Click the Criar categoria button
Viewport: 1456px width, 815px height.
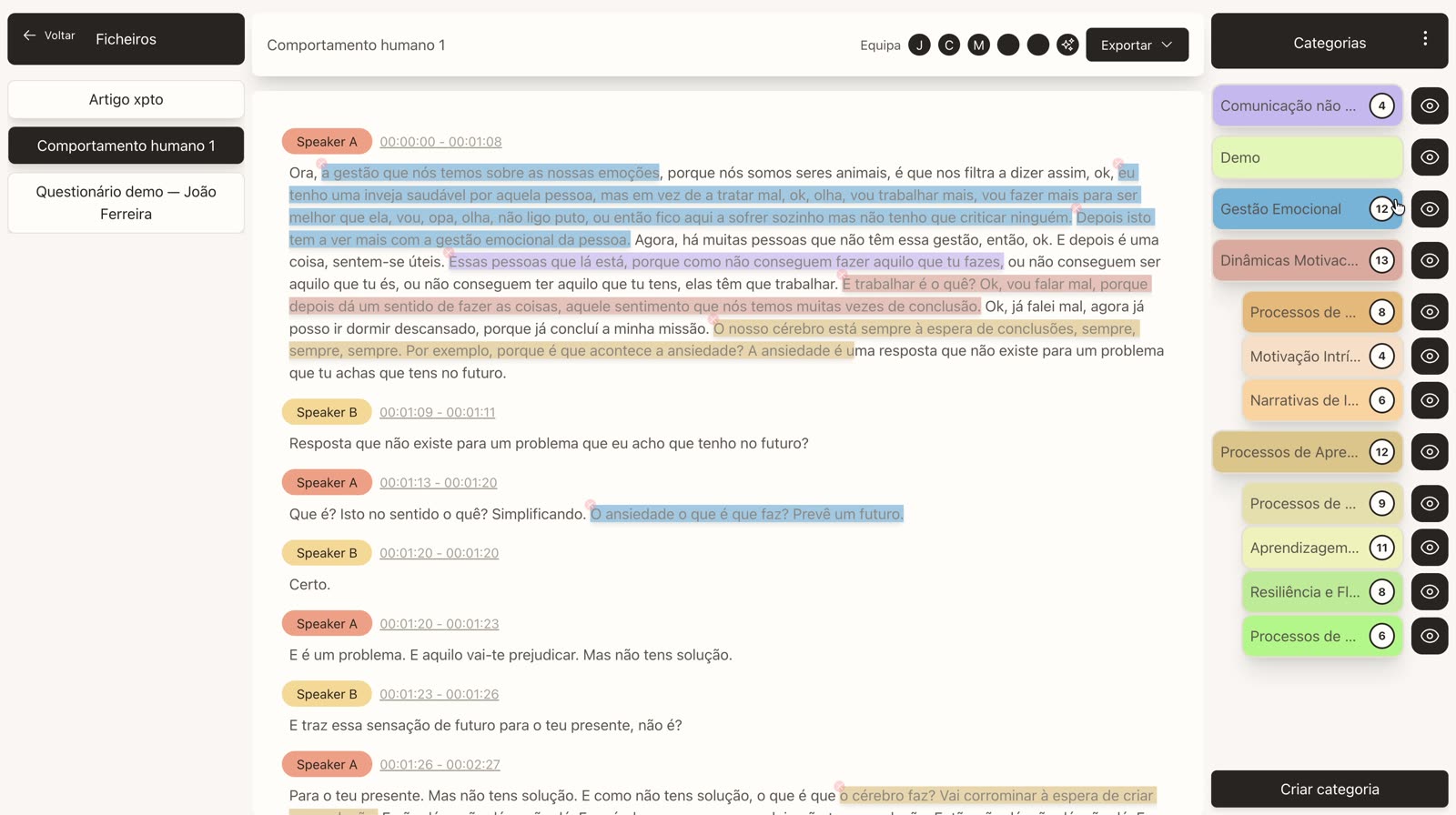(x=1330, y=790)
